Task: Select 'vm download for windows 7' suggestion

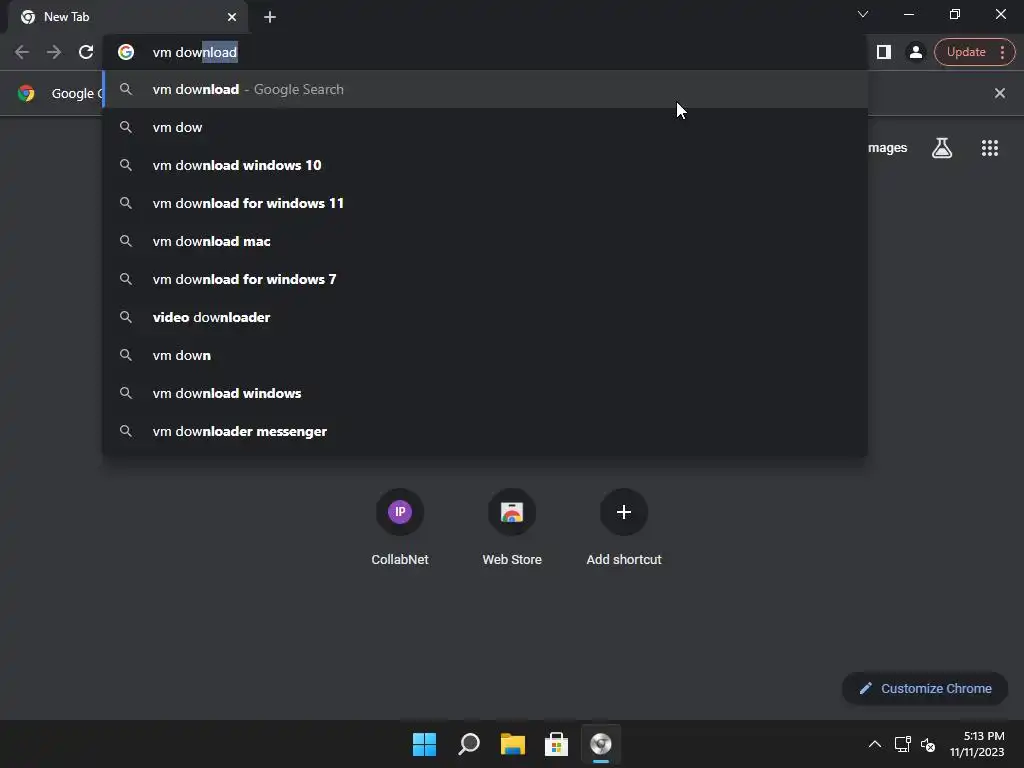Action: coord(485,280)
